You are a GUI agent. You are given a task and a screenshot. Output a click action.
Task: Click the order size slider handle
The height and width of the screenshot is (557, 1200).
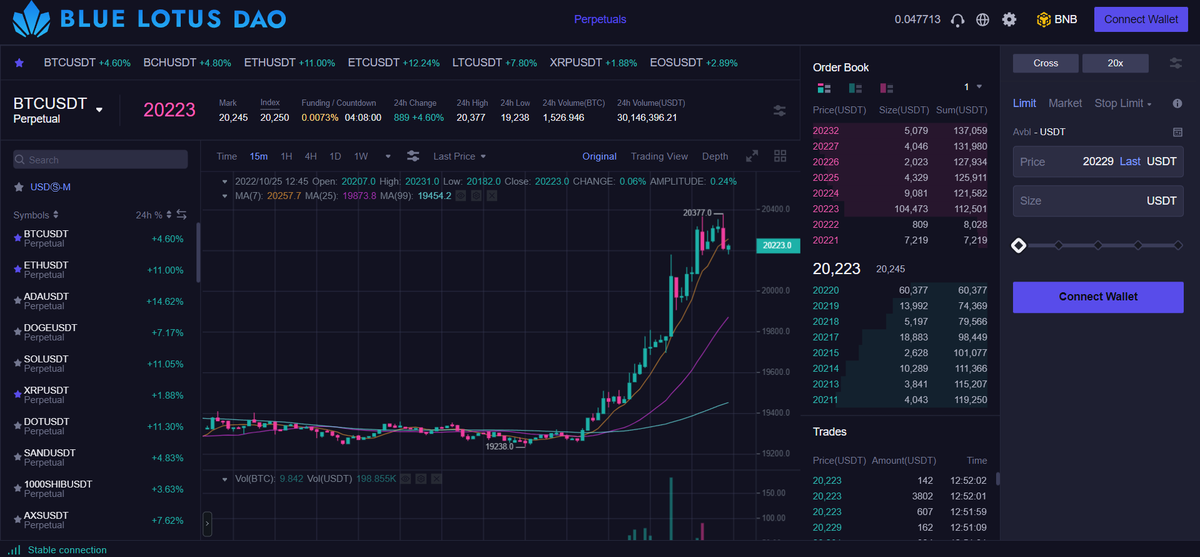[1019, 245]
